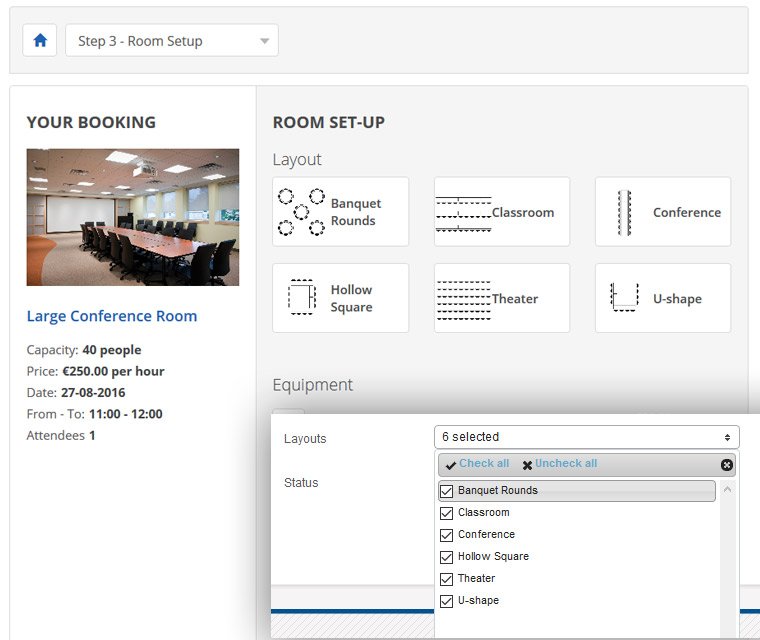Click the cross icon beside Uncheck all

527,465
